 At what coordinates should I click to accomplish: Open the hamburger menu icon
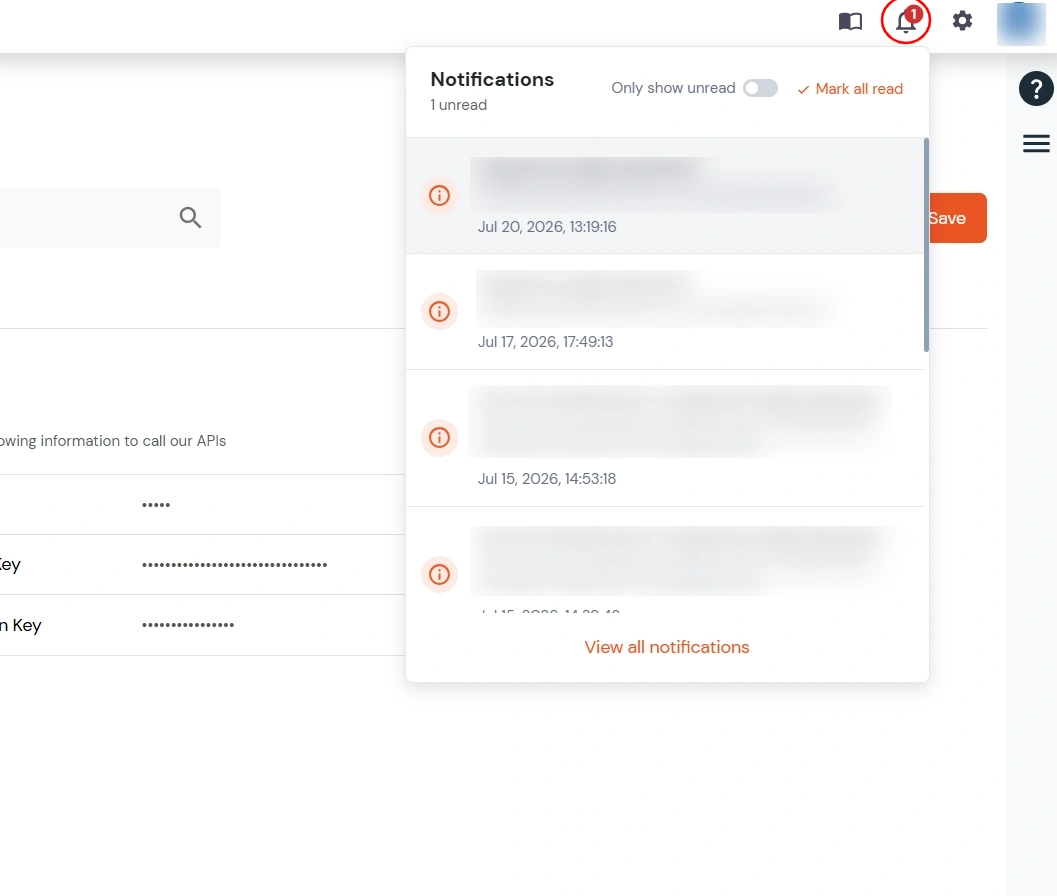pyautogui.click(x=1036, y=143)
